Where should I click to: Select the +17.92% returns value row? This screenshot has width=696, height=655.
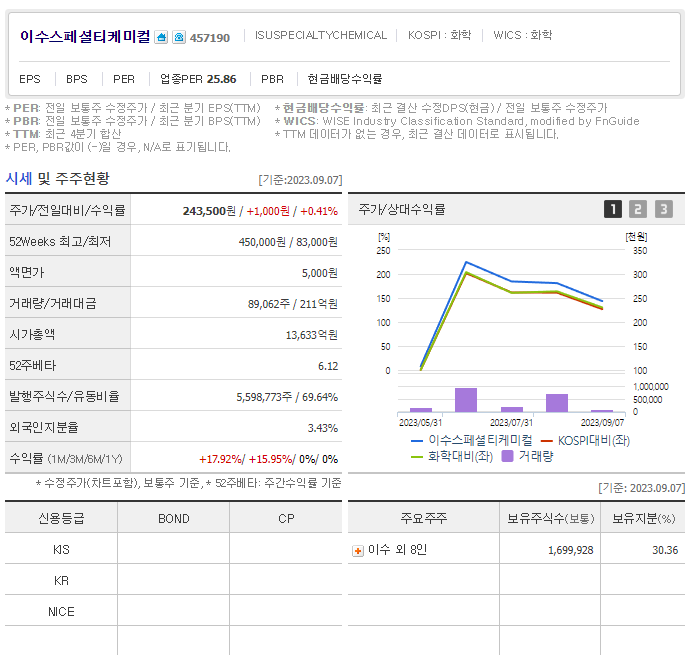[269, 459]
